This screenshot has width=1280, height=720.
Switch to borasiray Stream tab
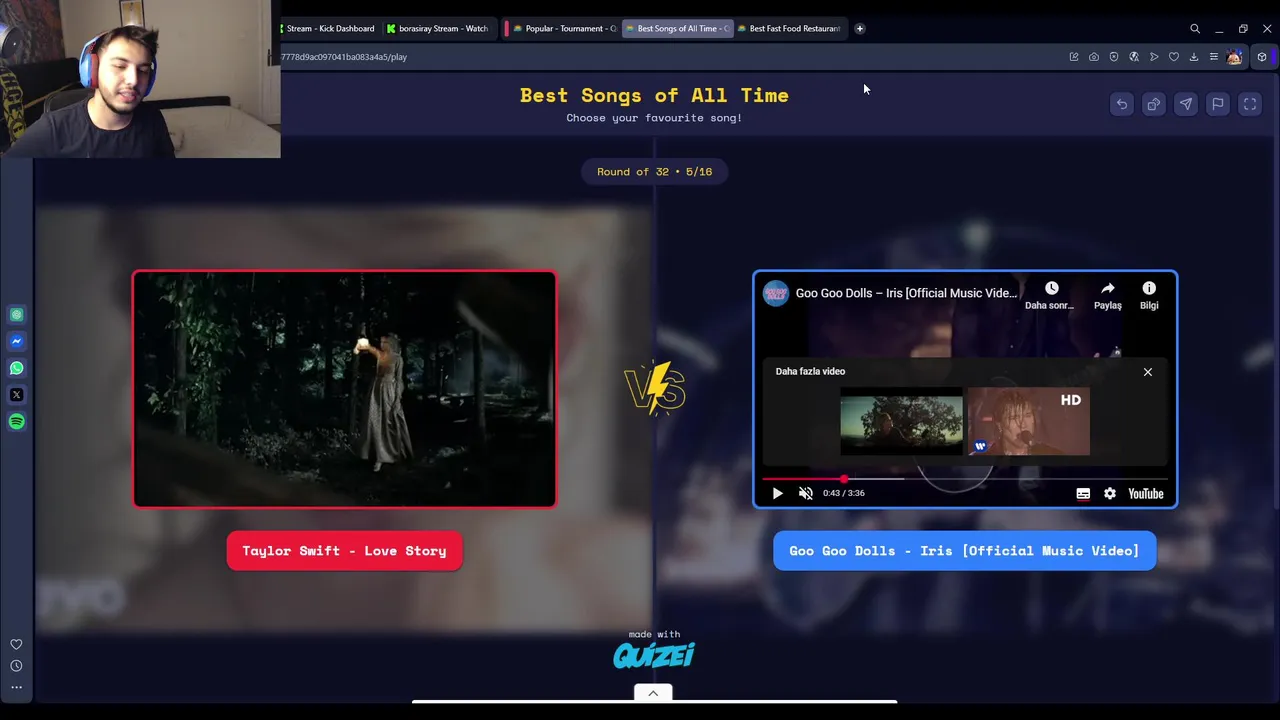pos(438,29)
